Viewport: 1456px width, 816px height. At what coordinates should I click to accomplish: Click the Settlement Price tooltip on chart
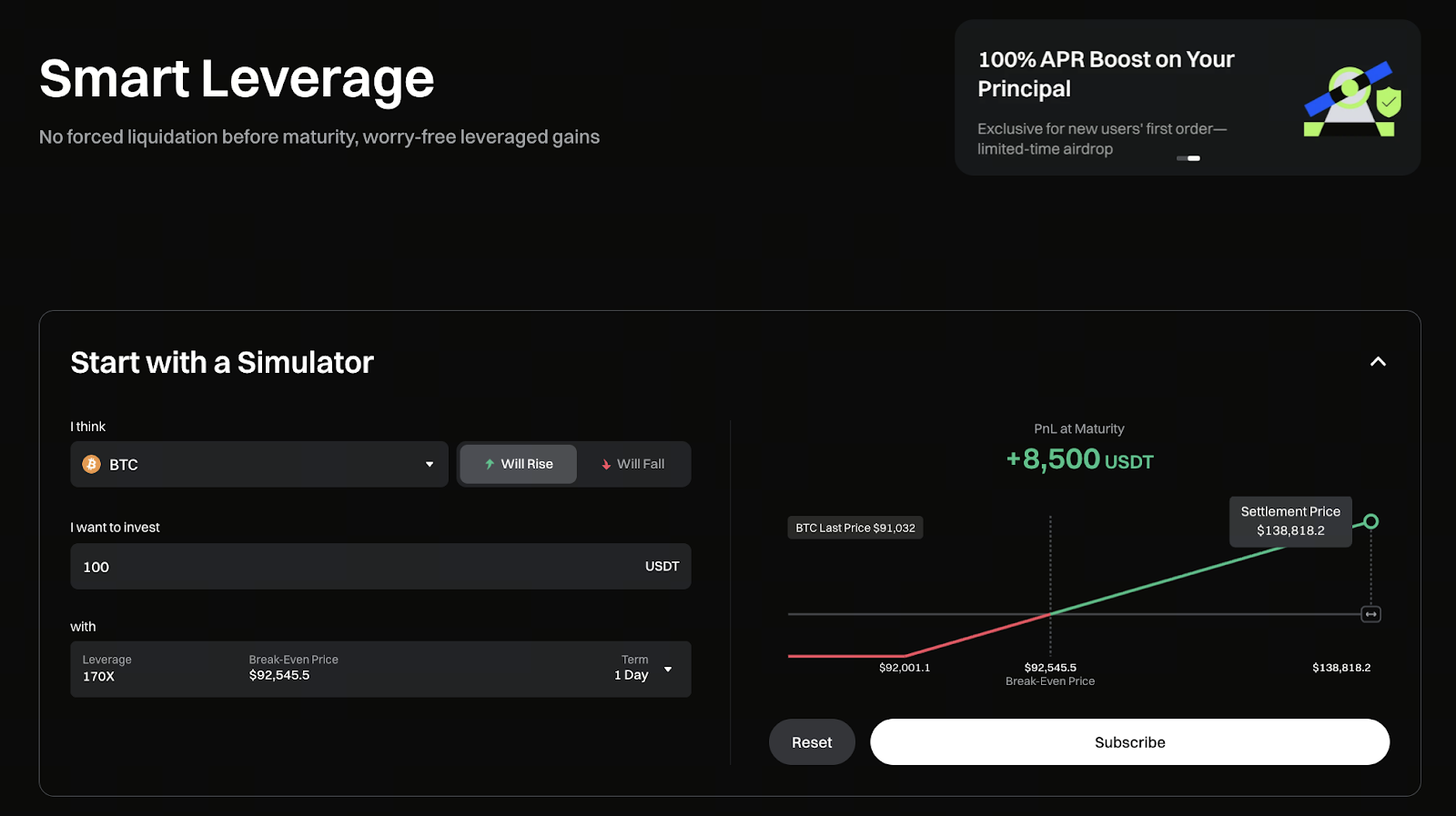click(1289, 521)
